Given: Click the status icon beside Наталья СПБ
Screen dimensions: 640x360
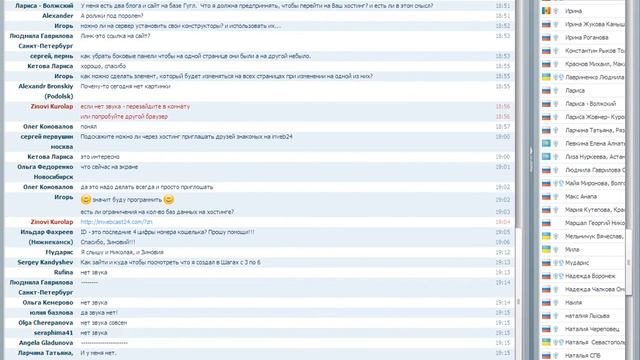Looking at the screenshot, I should point(556,356).
